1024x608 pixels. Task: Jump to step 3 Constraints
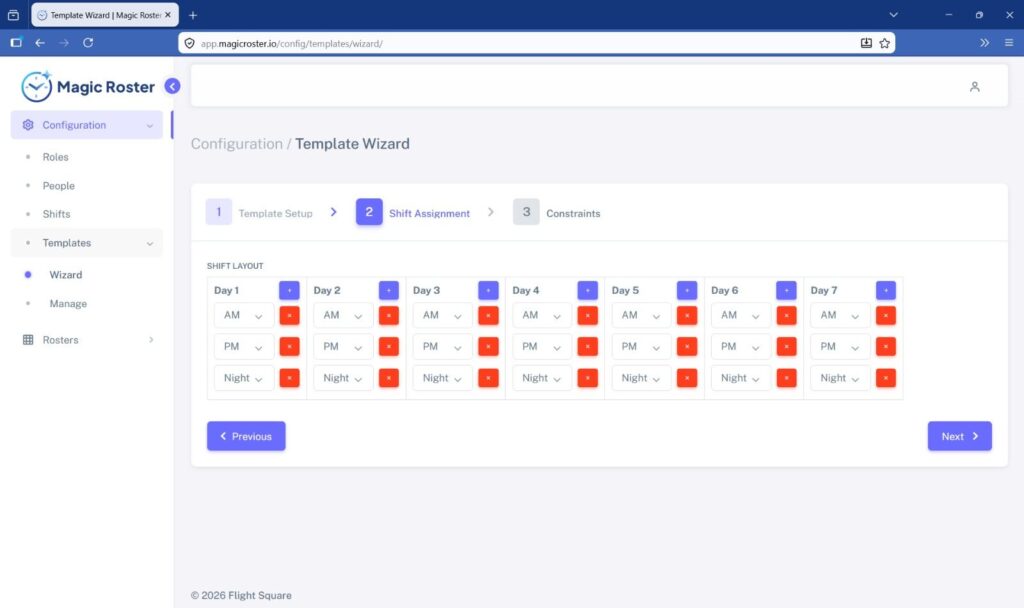[x=556, y=212]
